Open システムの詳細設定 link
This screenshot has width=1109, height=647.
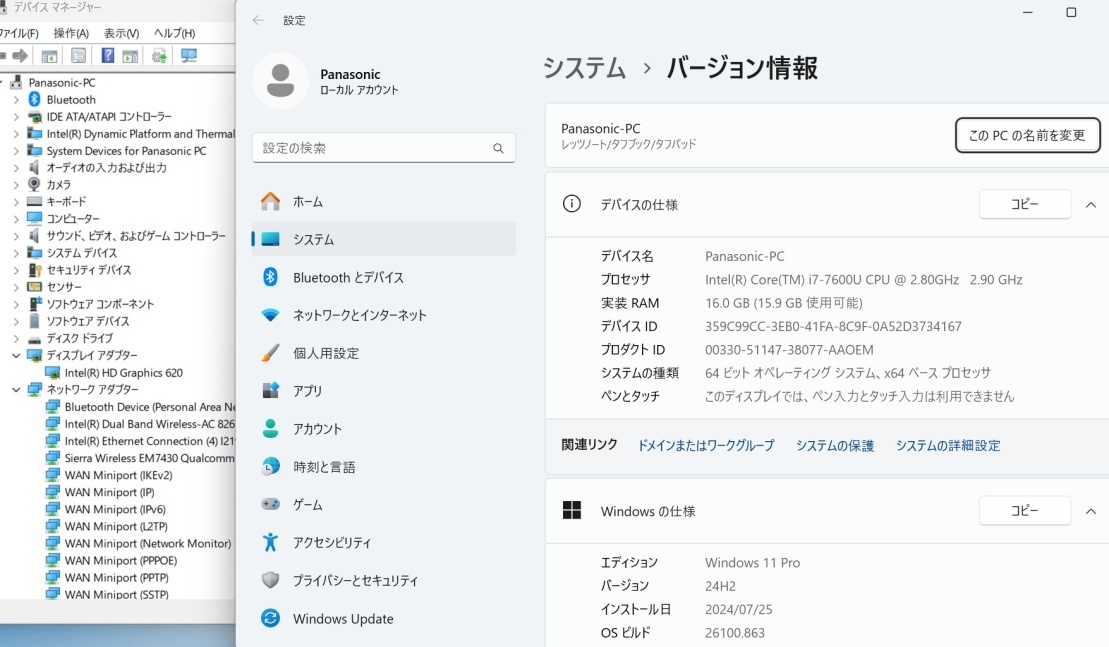948,445
